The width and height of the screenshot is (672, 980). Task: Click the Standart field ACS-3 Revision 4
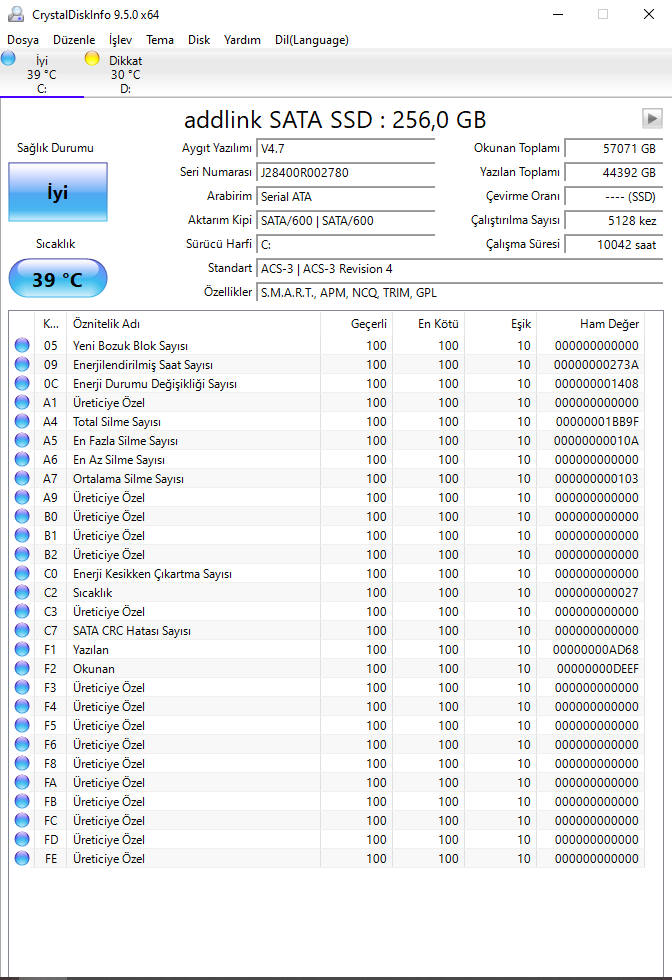point(459,269)
